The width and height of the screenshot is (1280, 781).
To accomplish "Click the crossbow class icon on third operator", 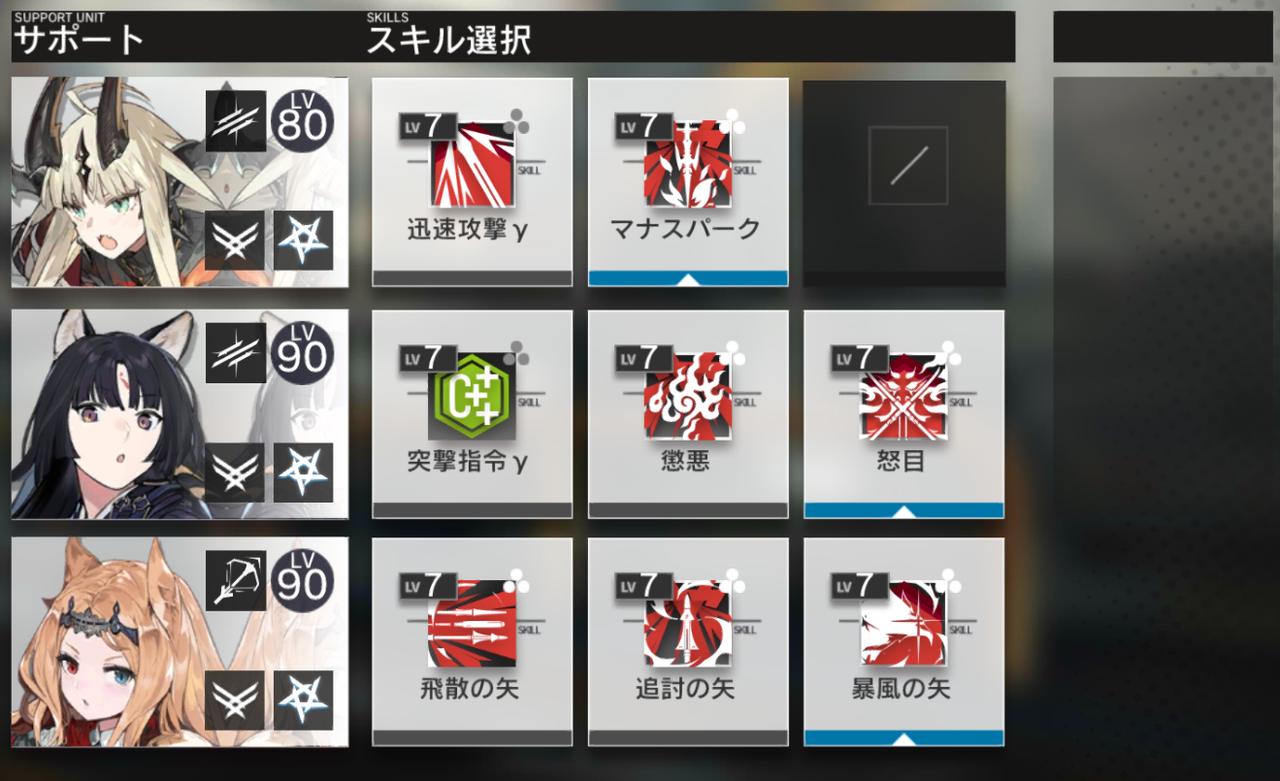I will (x=236, y=580).
